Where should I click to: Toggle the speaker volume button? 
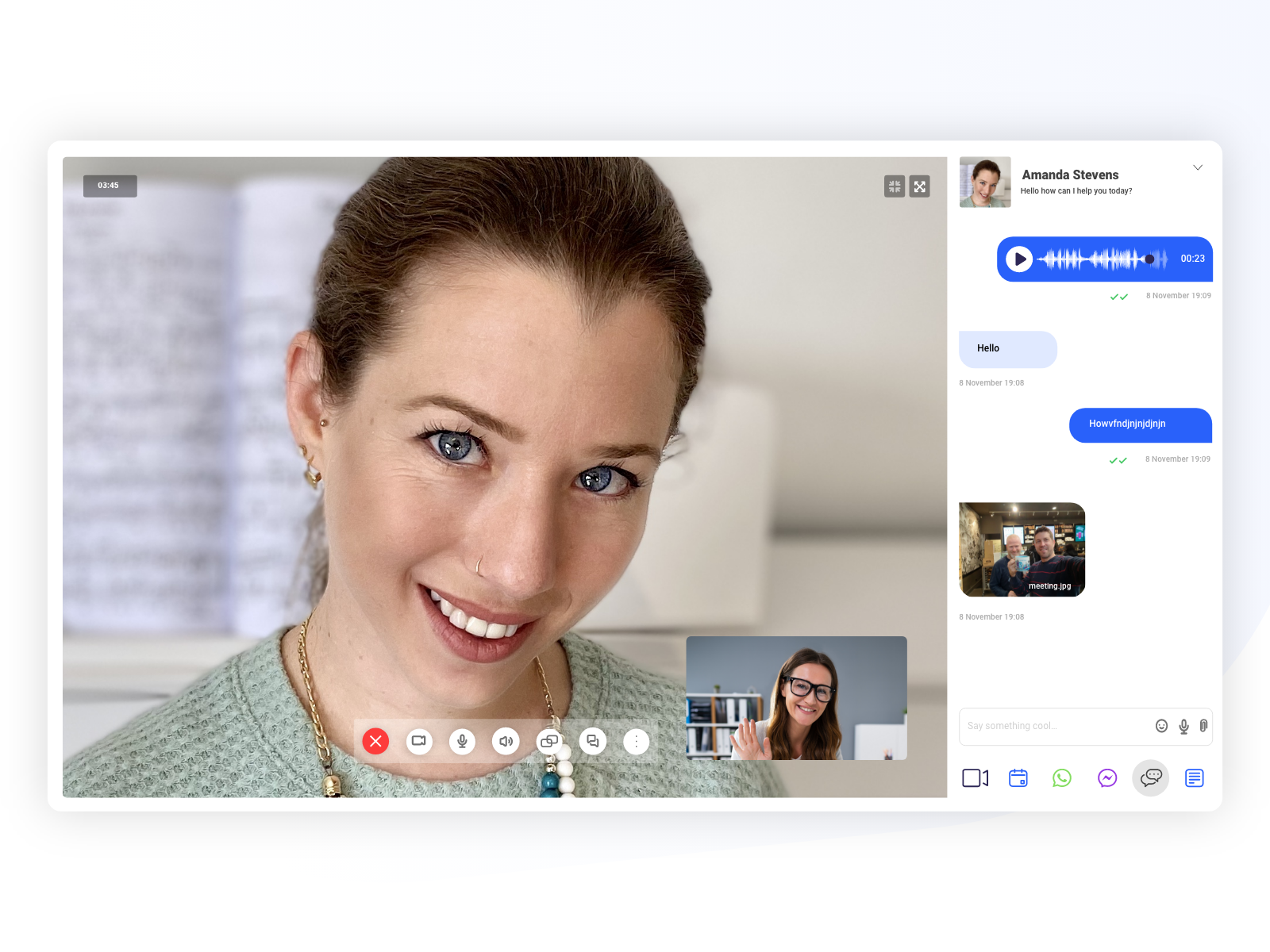(x=506, y=741)
